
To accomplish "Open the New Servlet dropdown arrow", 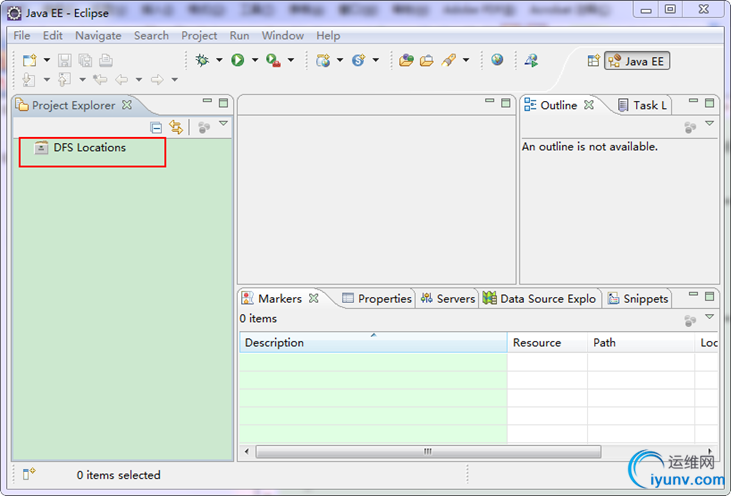I will coord(376,60).
